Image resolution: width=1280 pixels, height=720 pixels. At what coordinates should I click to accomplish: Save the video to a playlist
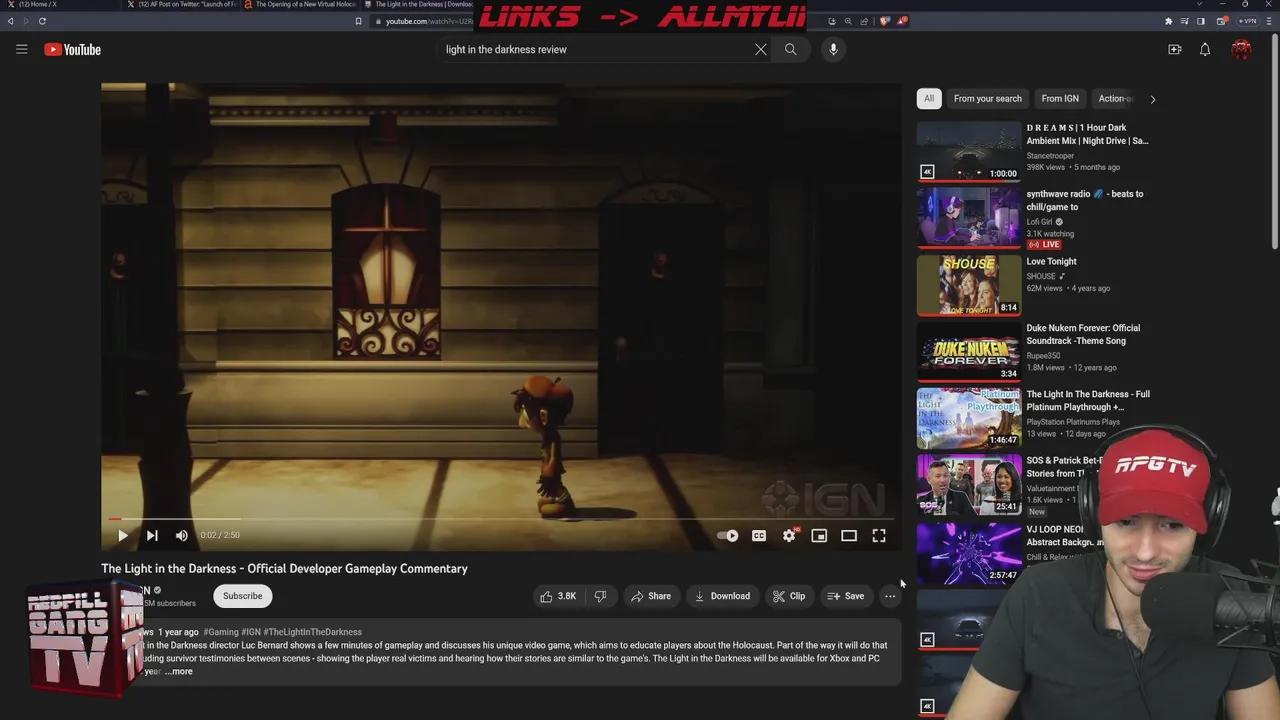coord(846,596)
